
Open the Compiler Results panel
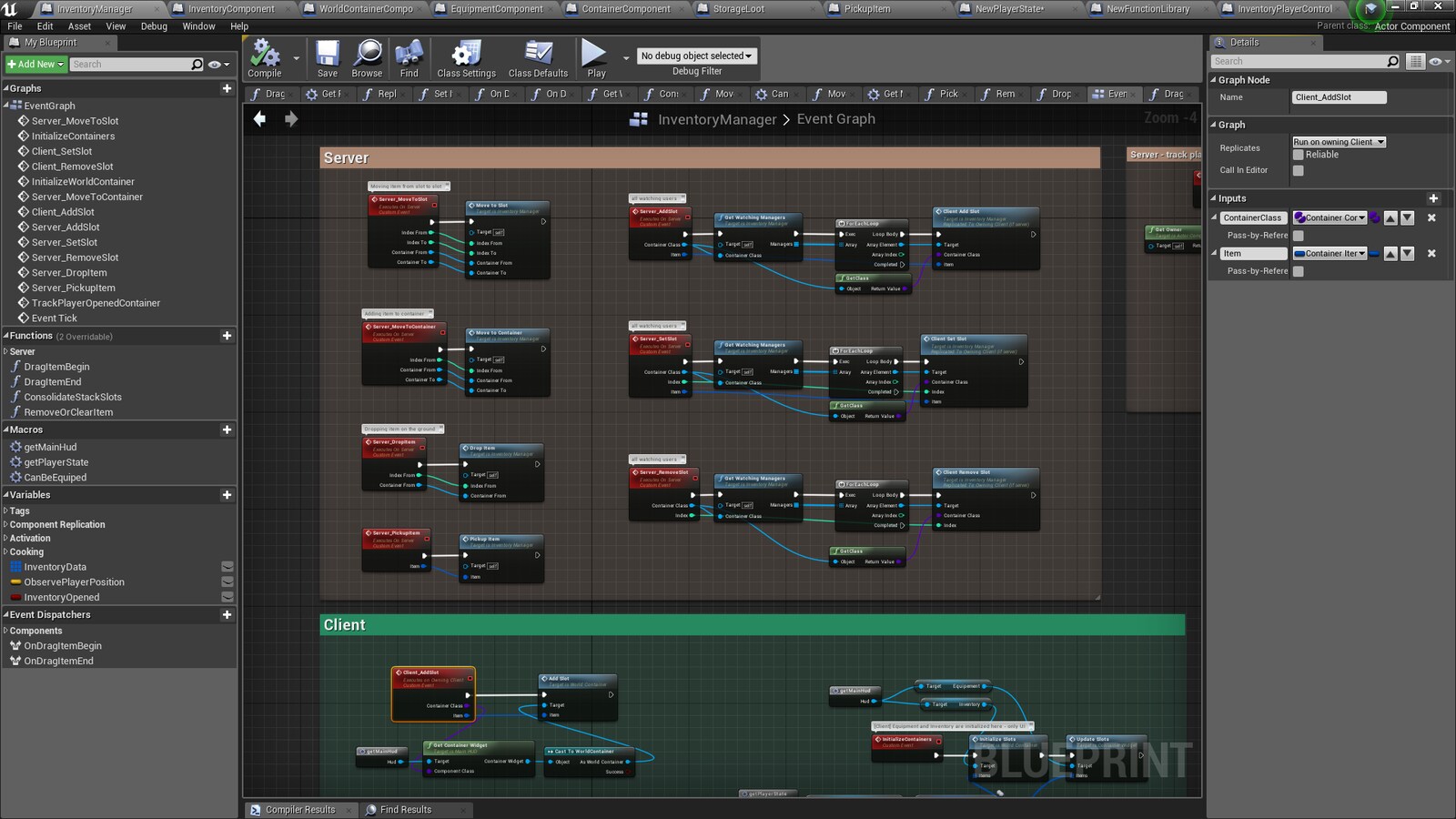[301, 809]
